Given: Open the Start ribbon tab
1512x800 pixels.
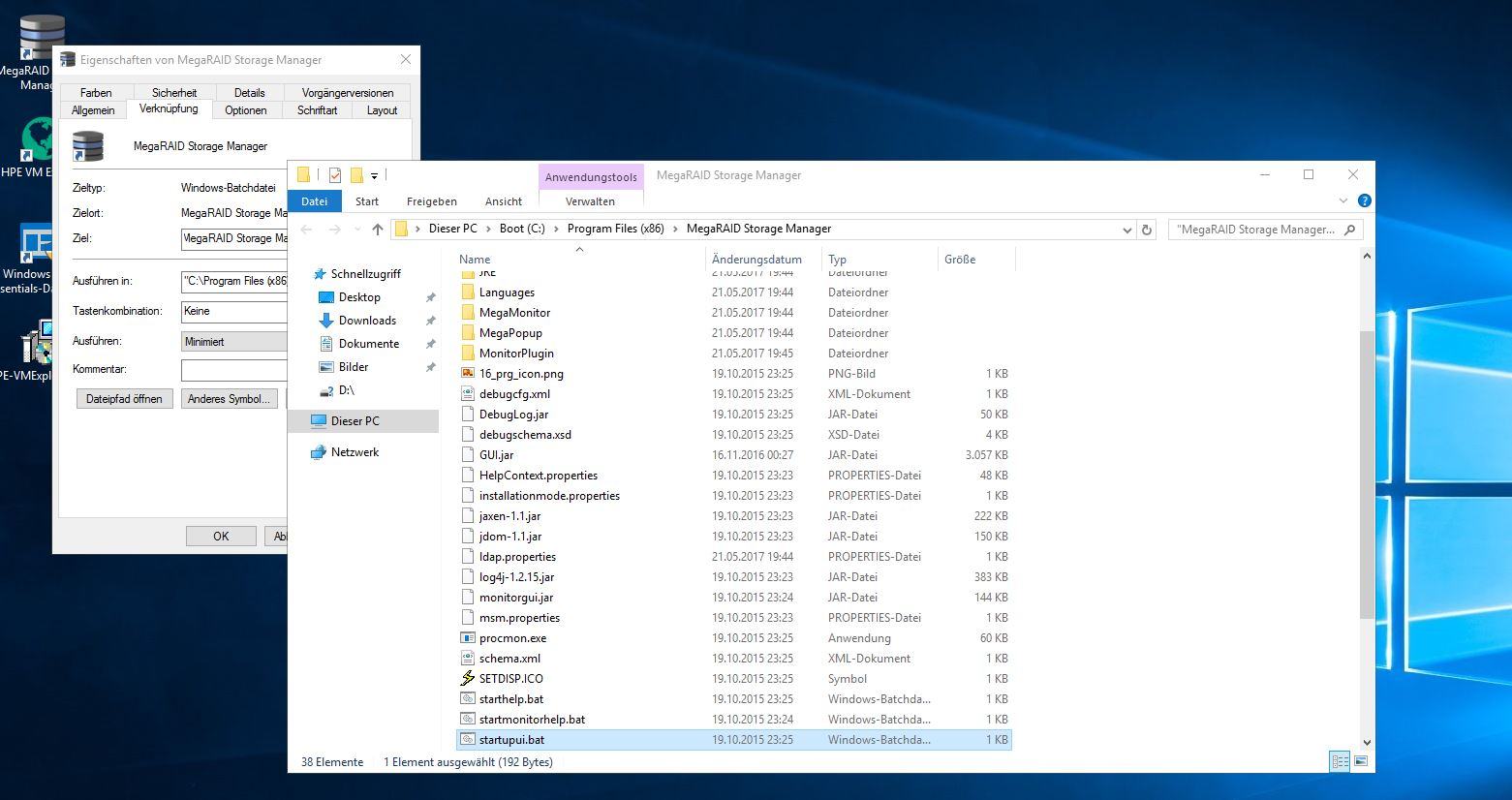Looking at the screenshot, I should pos(367,201).
